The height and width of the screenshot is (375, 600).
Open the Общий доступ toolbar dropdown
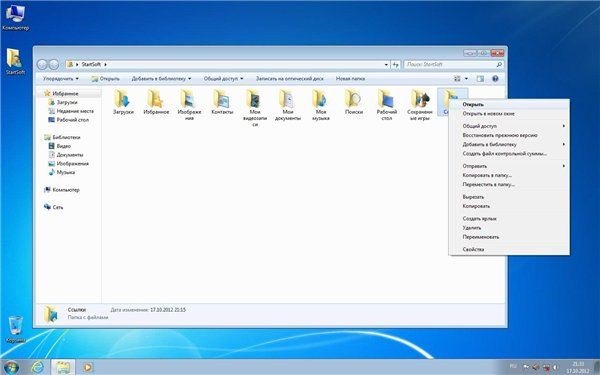223,79
